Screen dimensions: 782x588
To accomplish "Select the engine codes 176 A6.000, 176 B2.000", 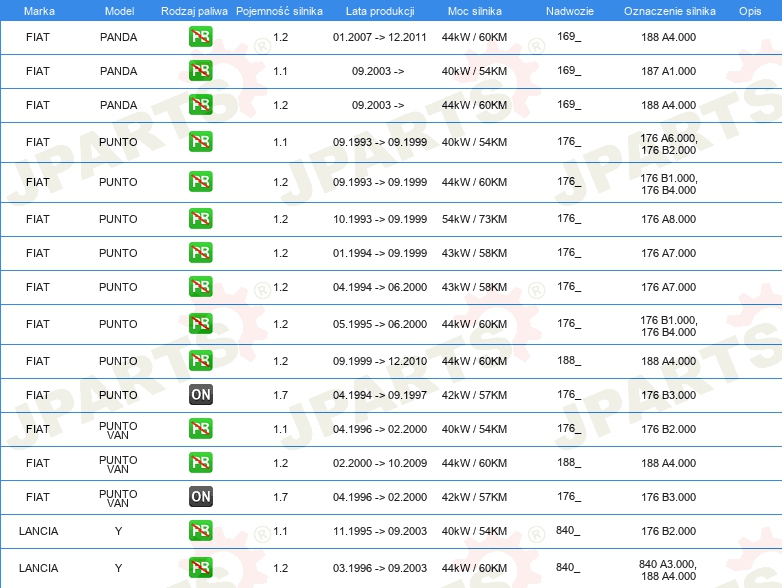I will coord(668,144).
